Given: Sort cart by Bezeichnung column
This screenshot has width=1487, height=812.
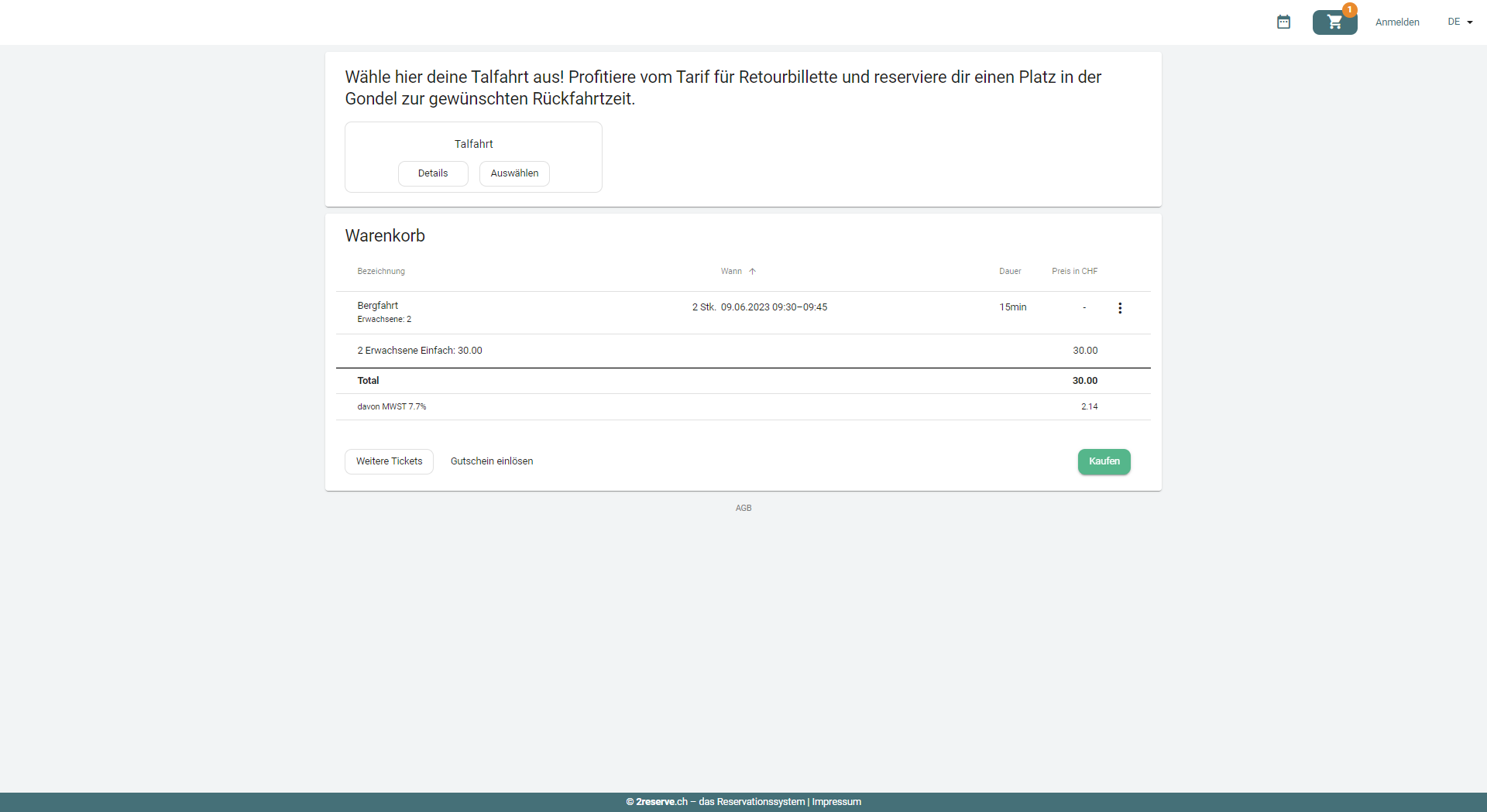Looking at the screenshot, I should [380, 271].
